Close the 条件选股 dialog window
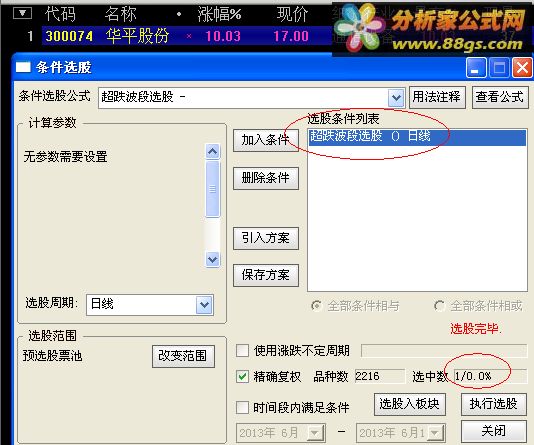This screenshot has height=445, width=534. pos(522,68)
